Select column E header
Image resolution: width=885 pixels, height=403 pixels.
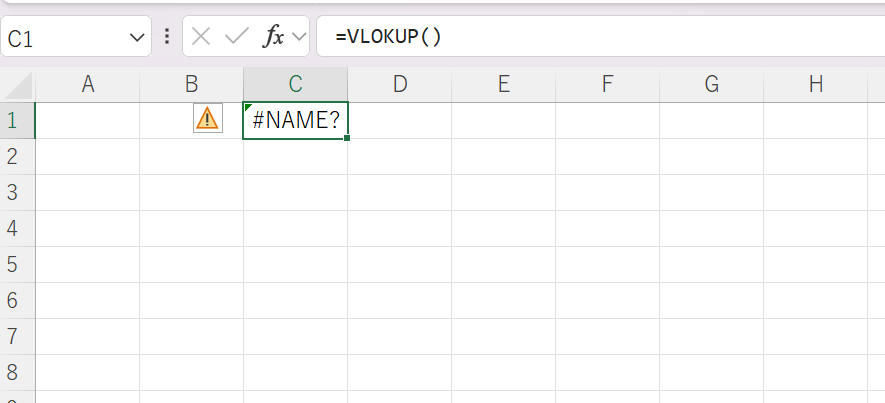503,85
